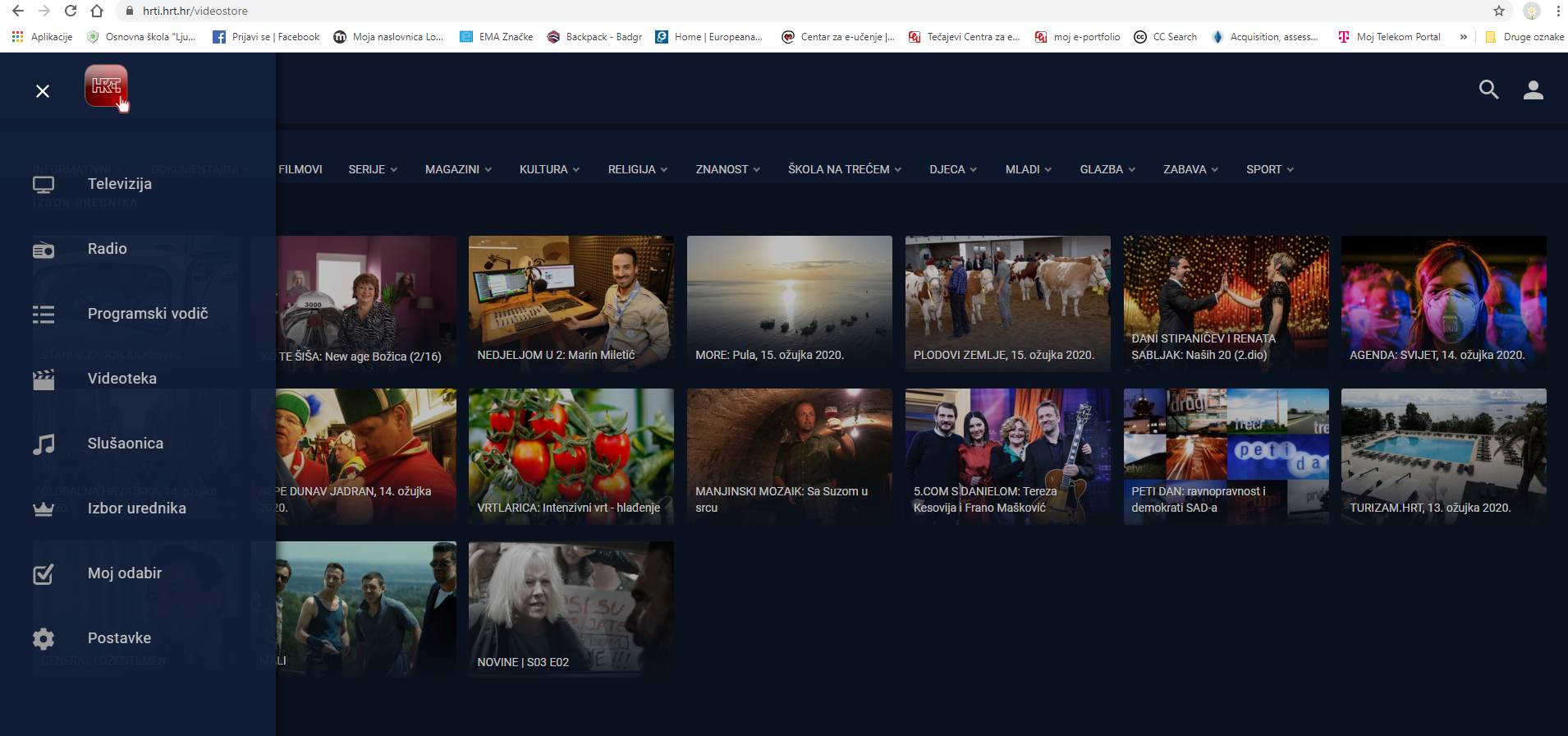
Task: Open Moj Telekom Portal bookmark
Action: pyautogui.click(x=1389, y=37)
